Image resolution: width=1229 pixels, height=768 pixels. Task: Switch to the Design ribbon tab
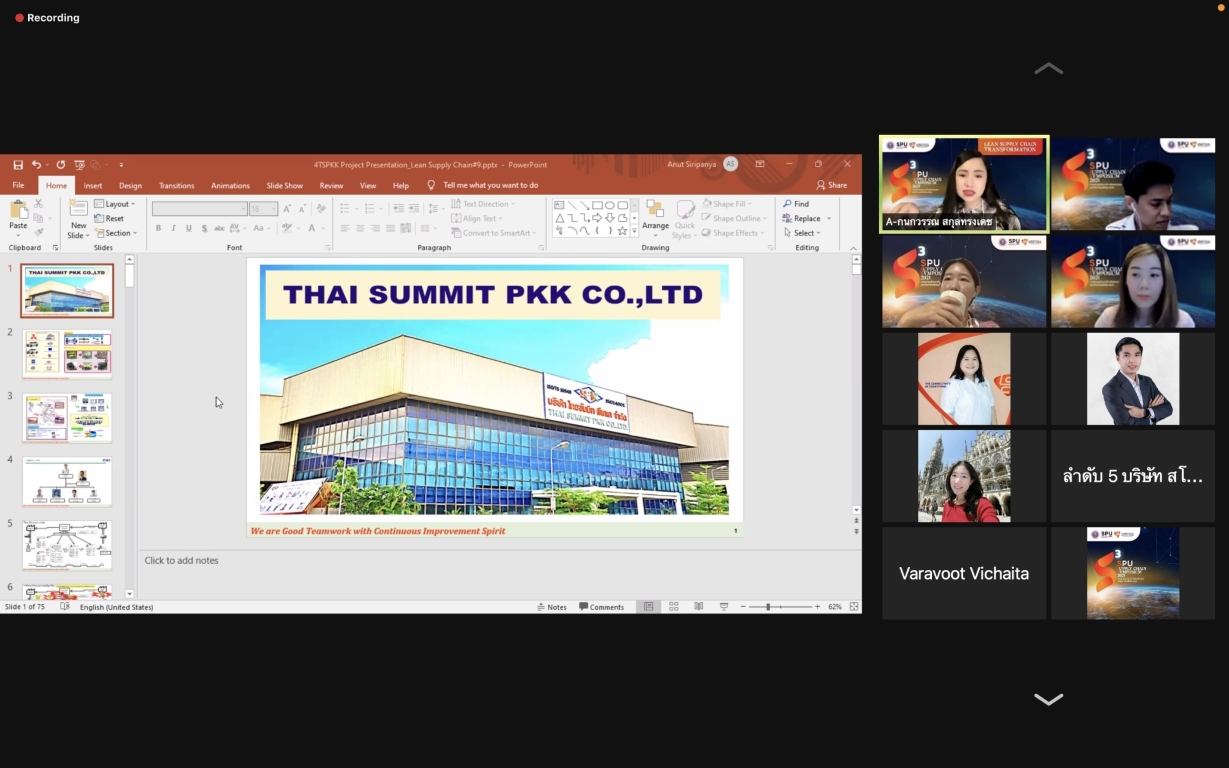(x=130, y=185)
